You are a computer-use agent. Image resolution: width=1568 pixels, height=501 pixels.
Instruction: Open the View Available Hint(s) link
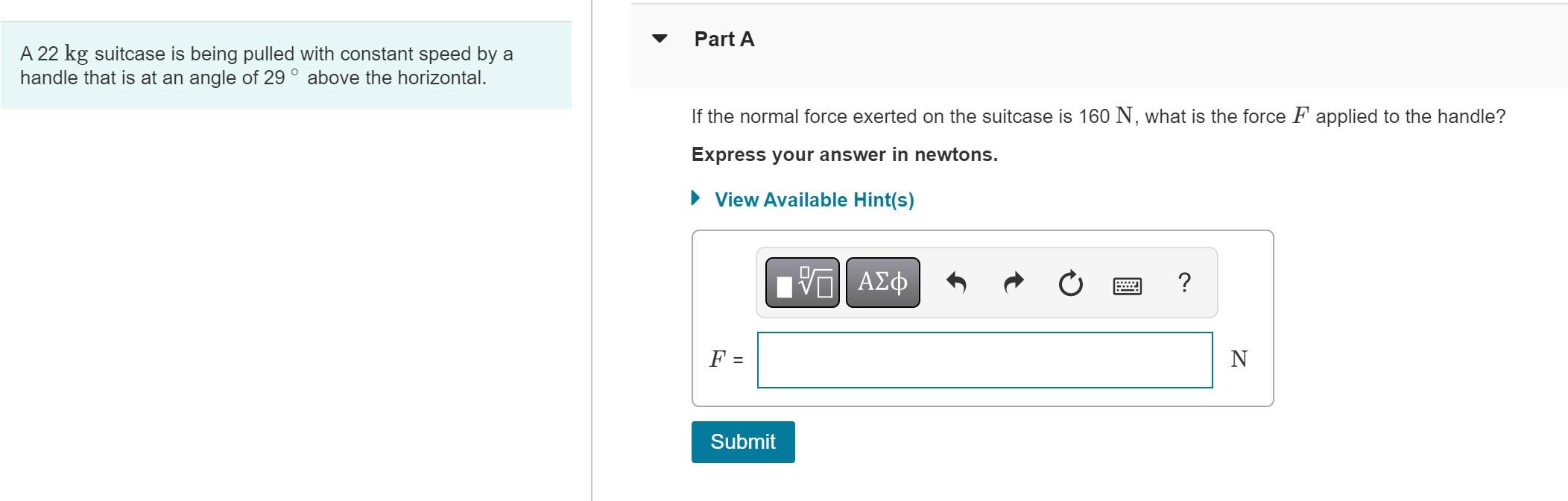click(814, 199)
